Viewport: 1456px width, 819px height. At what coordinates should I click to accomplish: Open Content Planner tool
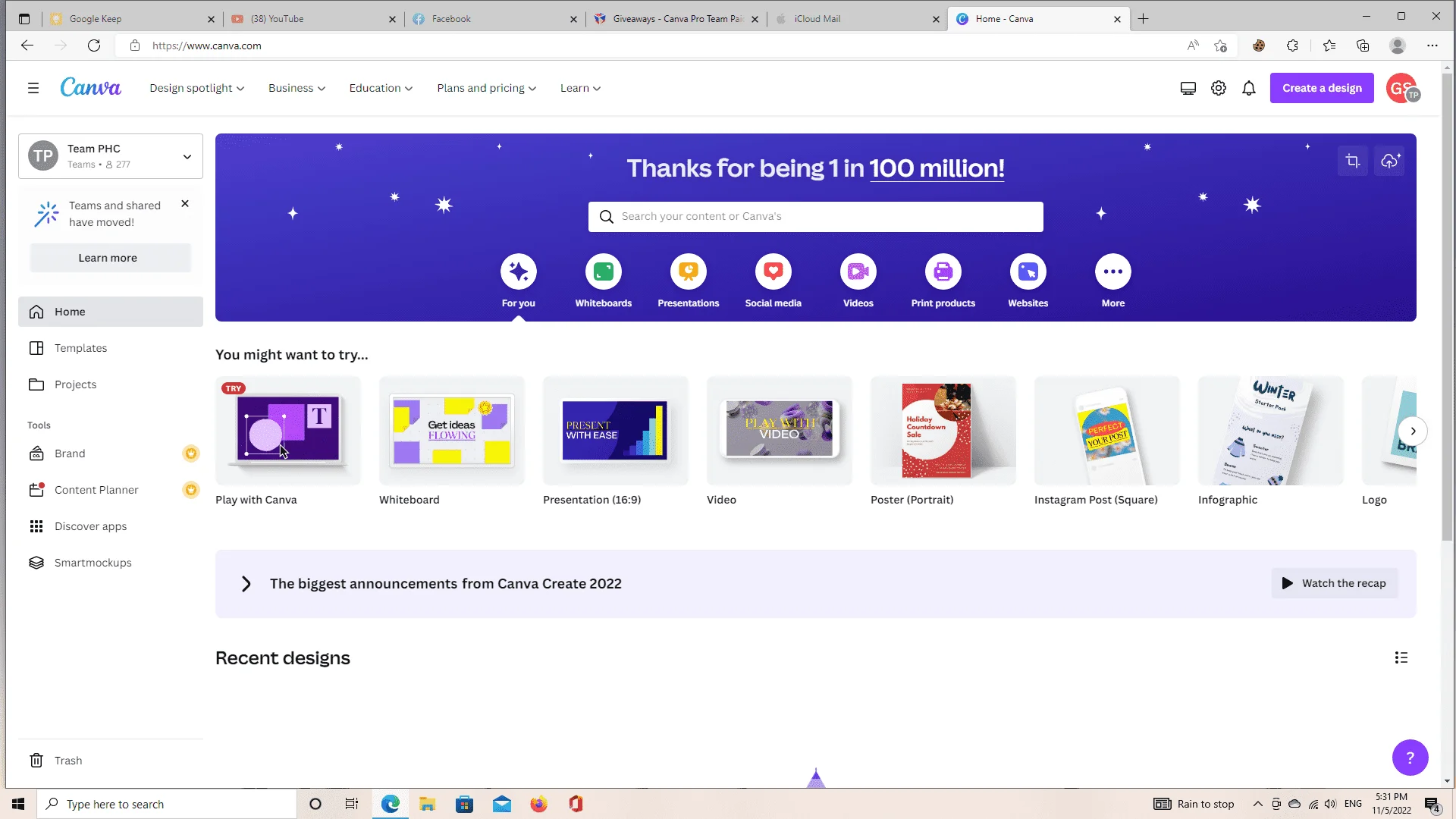111,490
